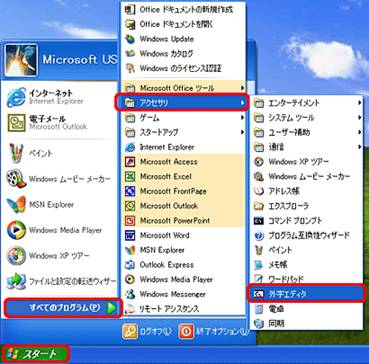This screenshot has width=369, height=364.
Task: Launch Microsoft Word from programs list
Action: click(x=184, y=235)
